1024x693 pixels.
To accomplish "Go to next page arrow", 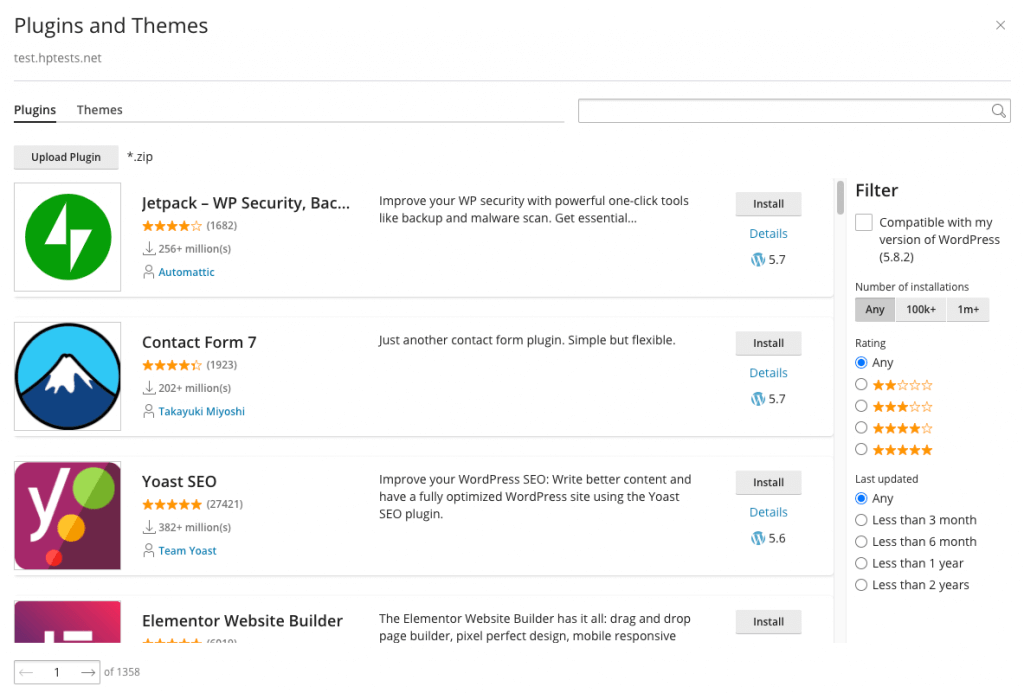I will click(x=88, y=672).
